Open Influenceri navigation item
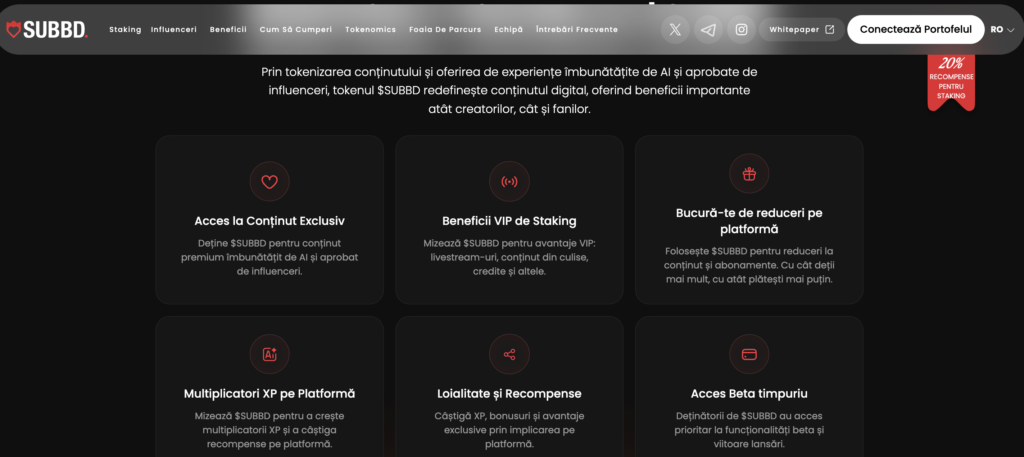 [x=174, y=29]
